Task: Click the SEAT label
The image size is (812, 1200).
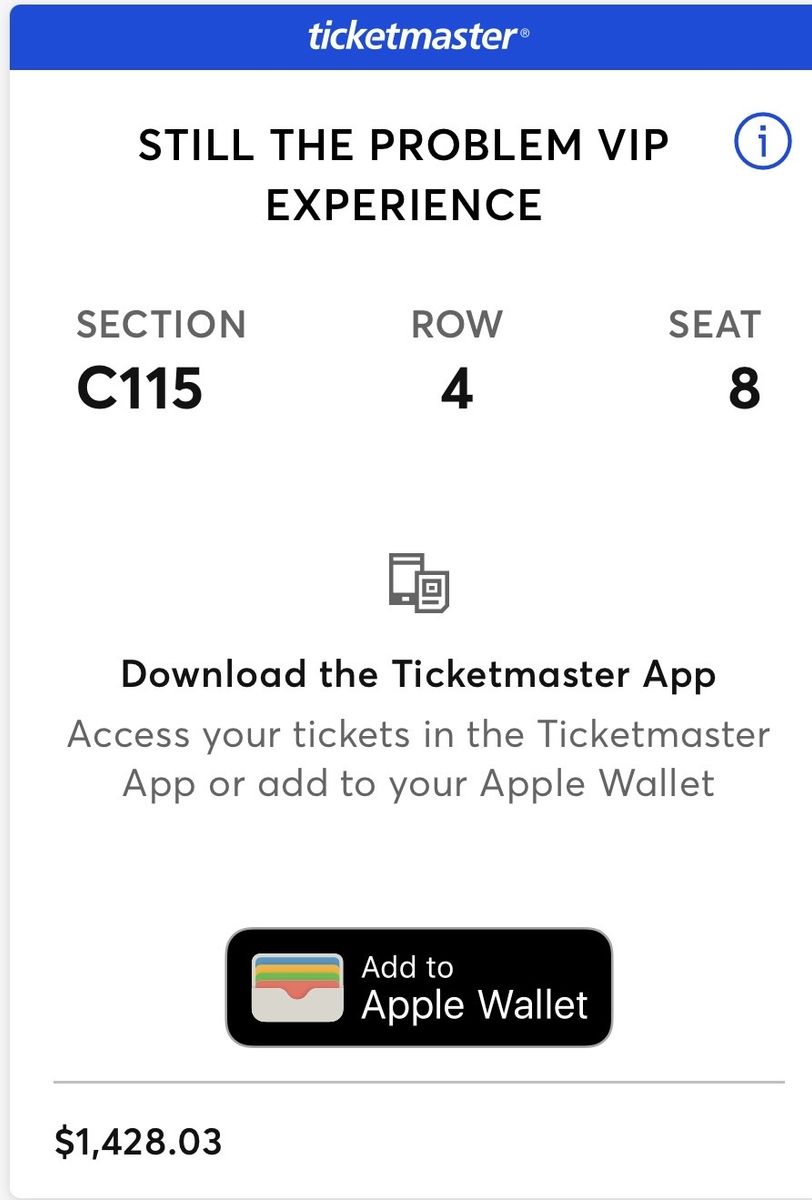Action: click(714, 325)
